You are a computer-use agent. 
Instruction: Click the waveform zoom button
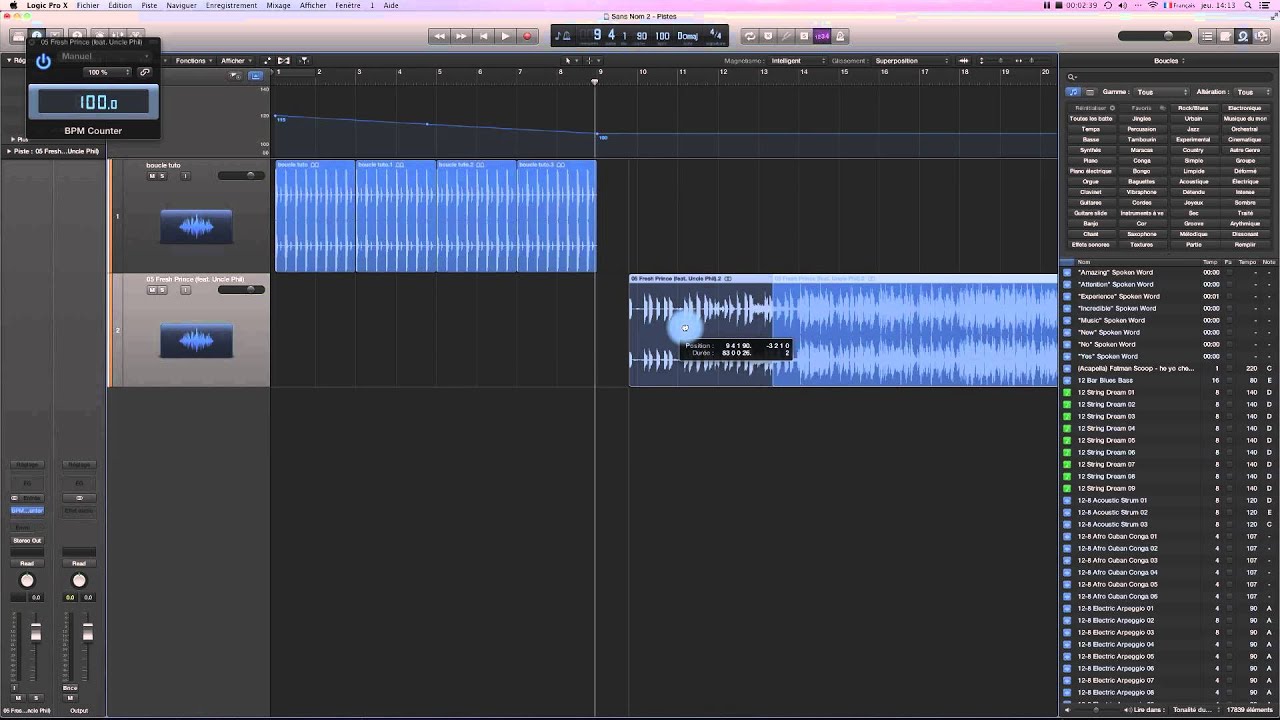[965, 60]
